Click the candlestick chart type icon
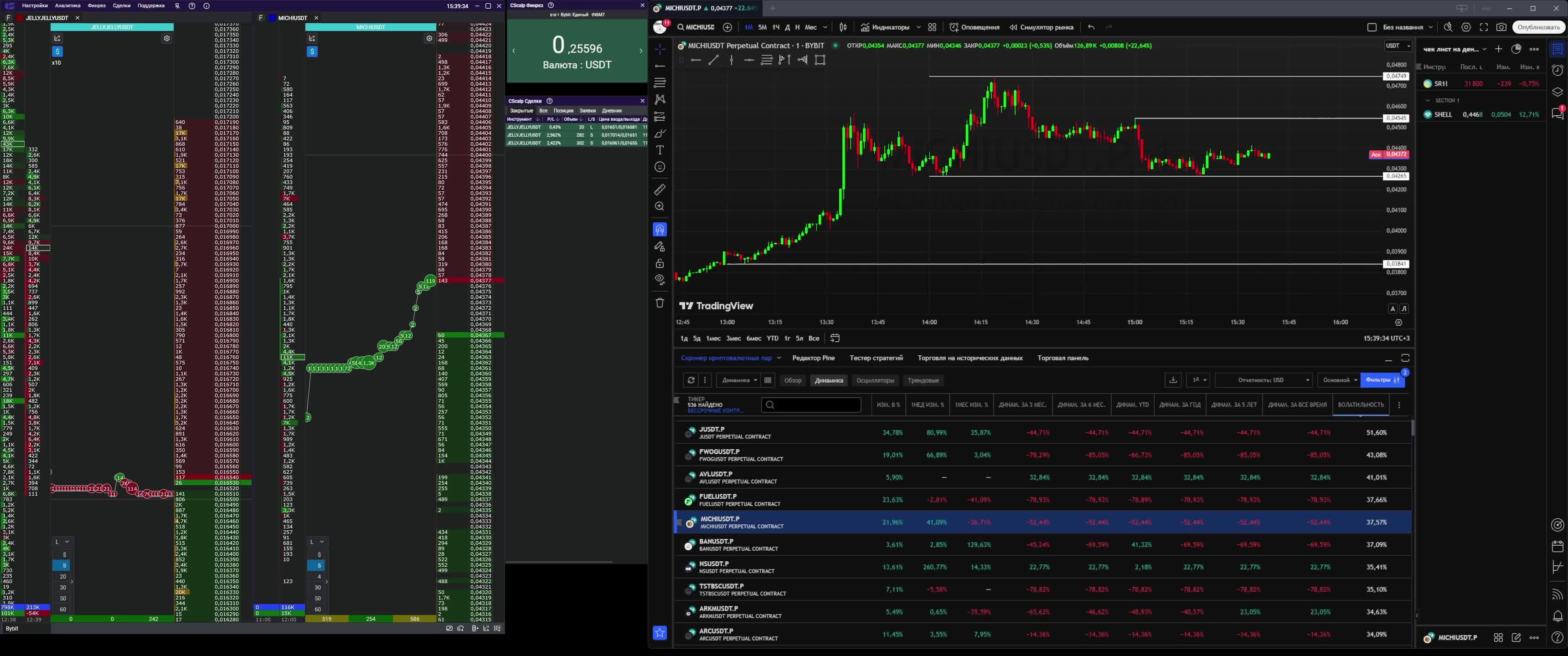1568x656 pixels. coord(843,27)
